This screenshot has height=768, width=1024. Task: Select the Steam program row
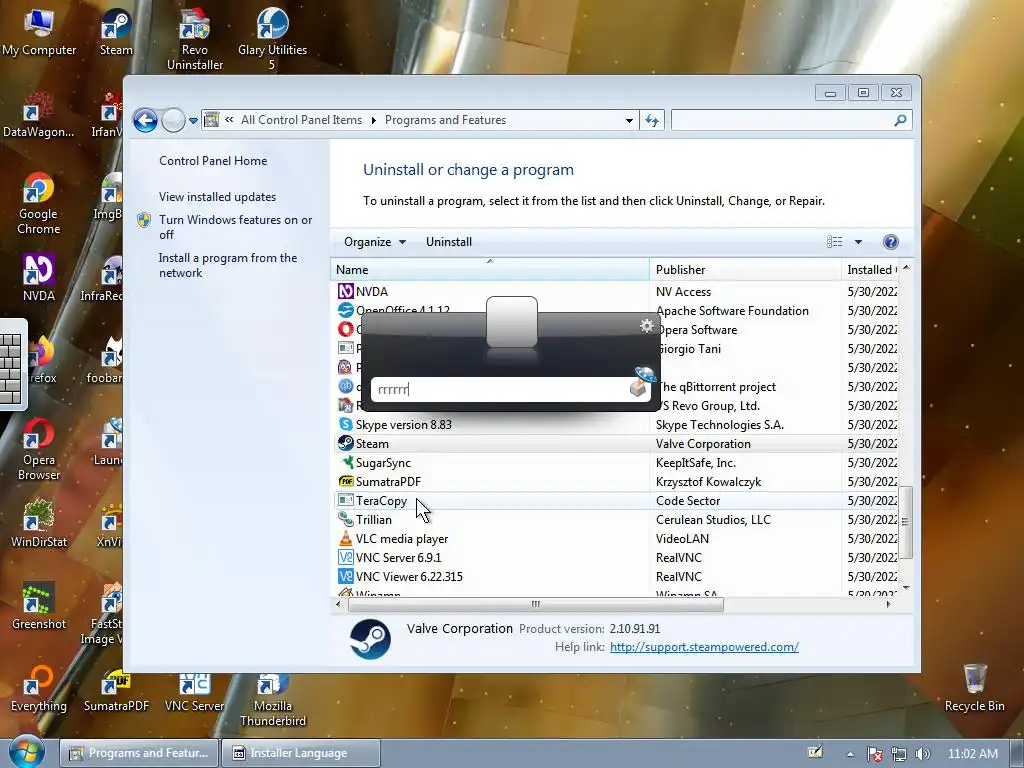[x=616, y=443]
